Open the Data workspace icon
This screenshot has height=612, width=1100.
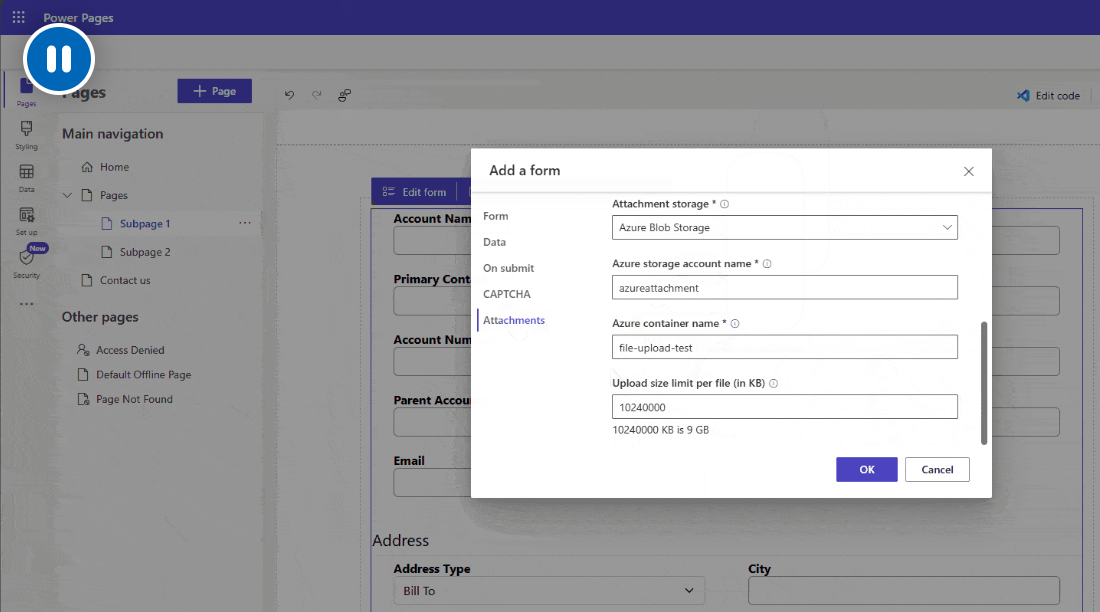point(27,178)
